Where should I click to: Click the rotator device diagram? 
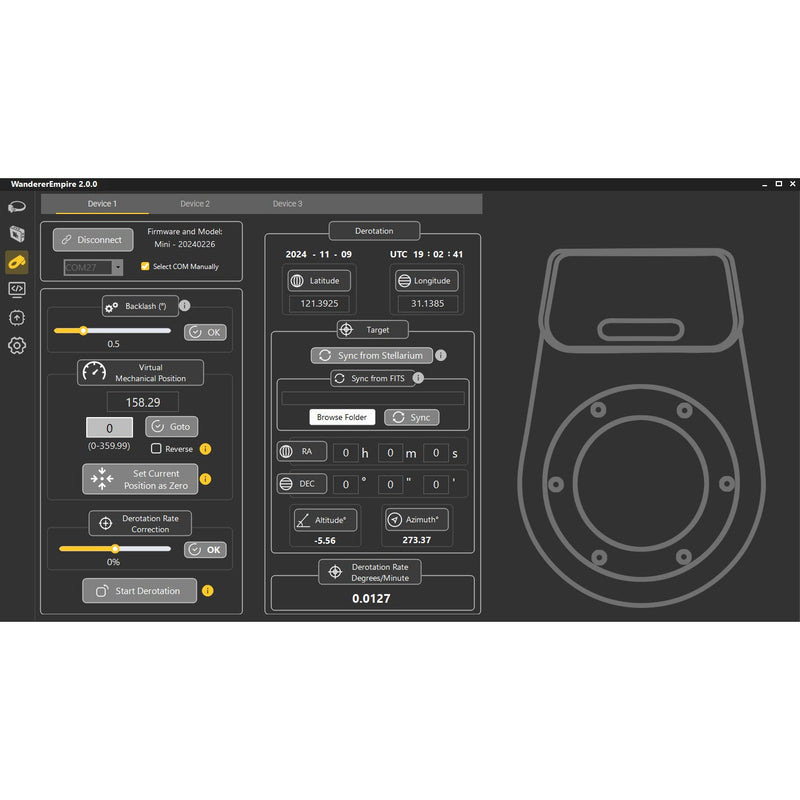pos(641,428)
